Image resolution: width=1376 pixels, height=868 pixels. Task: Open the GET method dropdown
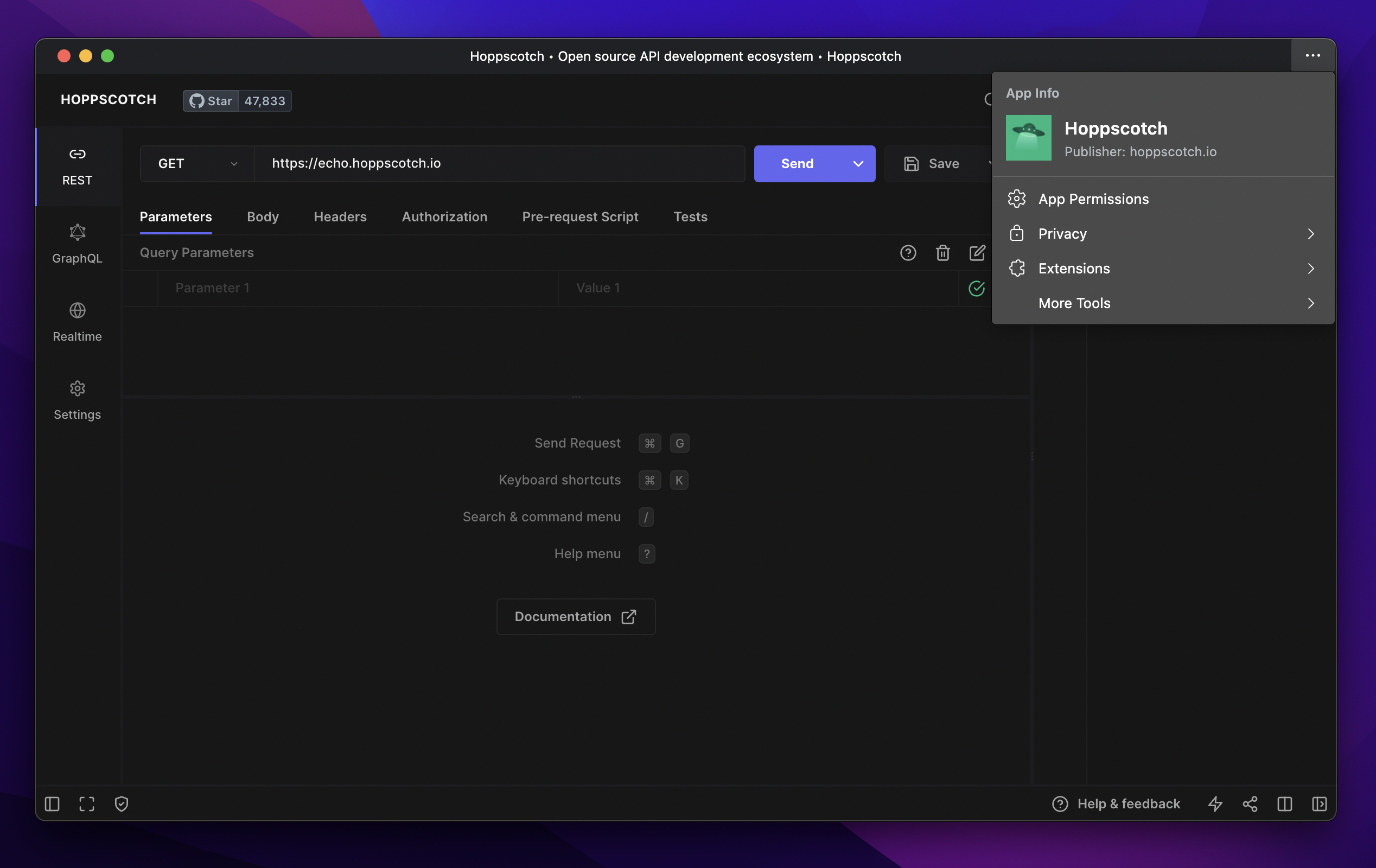196,163
